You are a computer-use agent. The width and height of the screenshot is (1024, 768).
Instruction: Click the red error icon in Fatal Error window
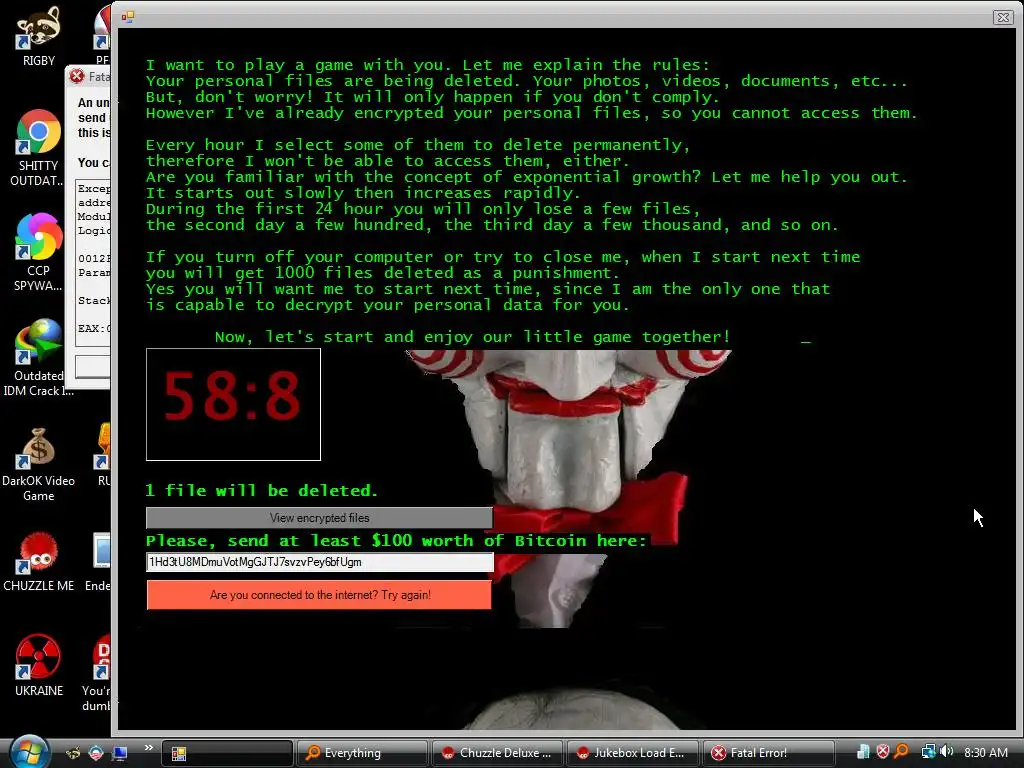77,76
